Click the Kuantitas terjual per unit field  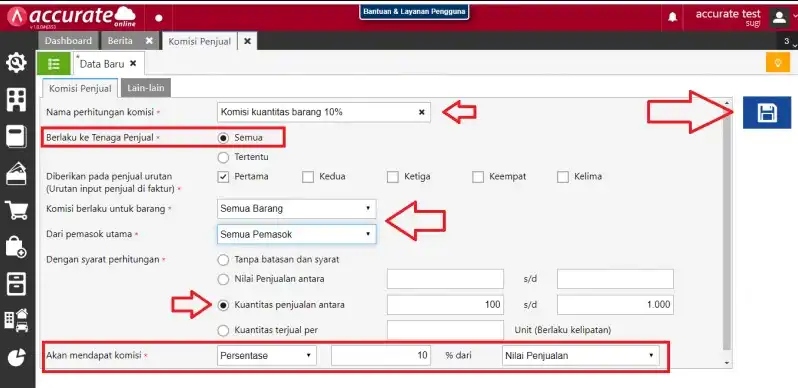coord(445,330)
